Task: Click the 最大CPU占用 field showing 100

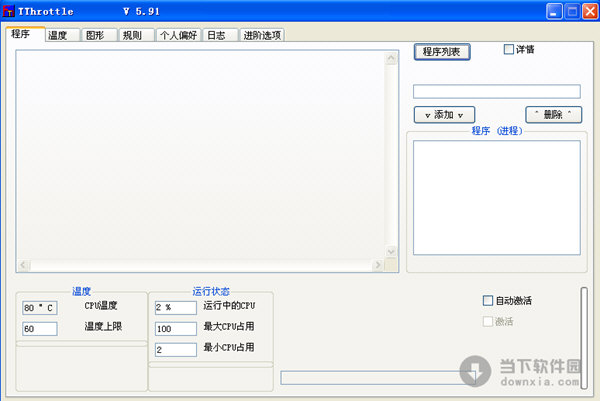Action: coord(176,329)
